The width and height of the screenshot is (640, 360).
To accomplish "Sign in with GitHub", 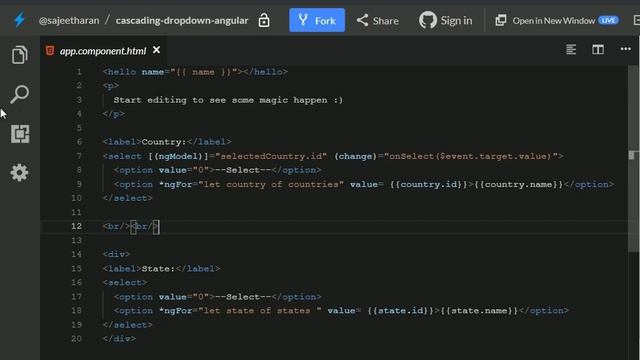I will click(x=446, y=20).
